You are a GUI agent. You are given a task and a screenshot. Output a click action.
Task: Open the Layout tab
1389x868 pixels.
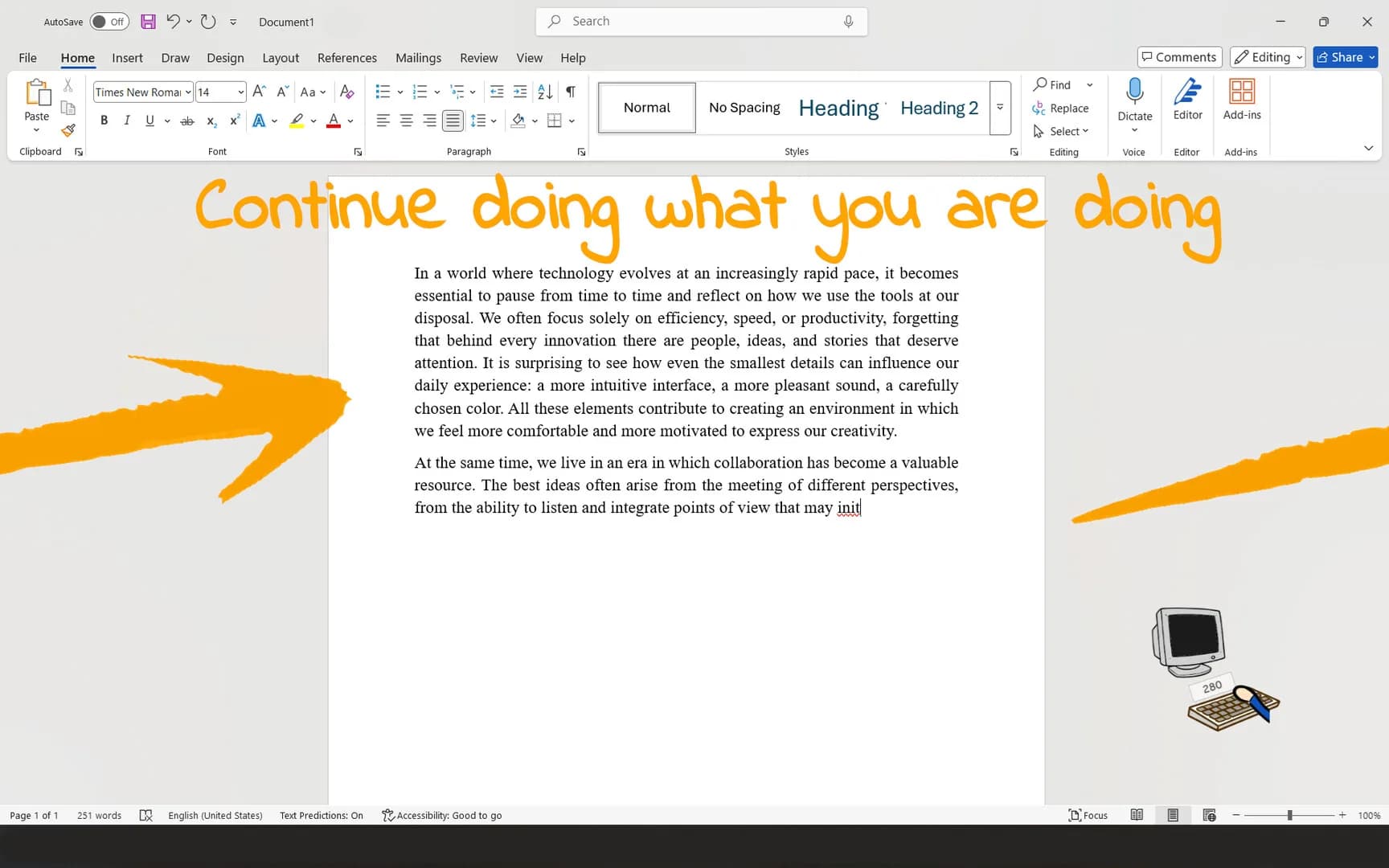281,58
